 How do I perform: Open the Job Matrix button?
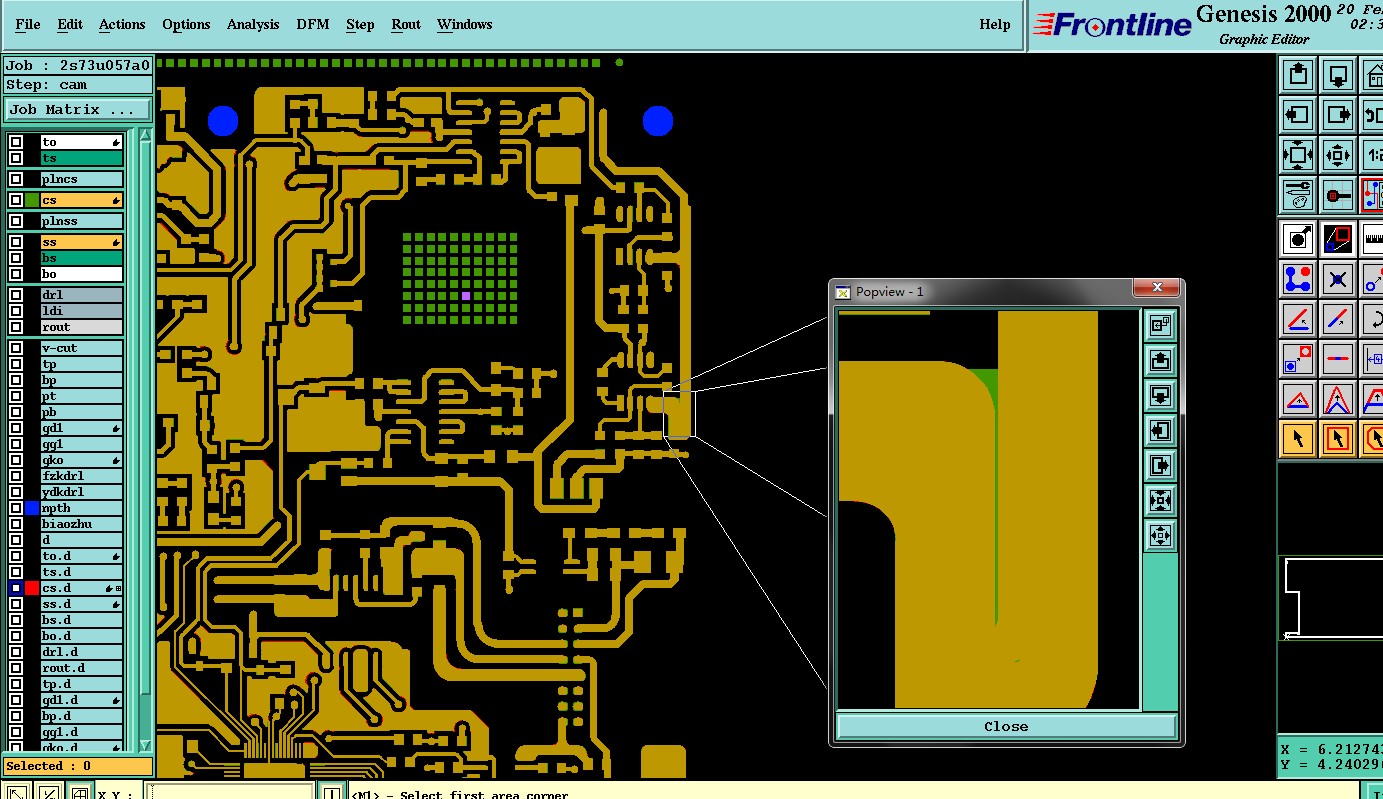pos(78,109)
